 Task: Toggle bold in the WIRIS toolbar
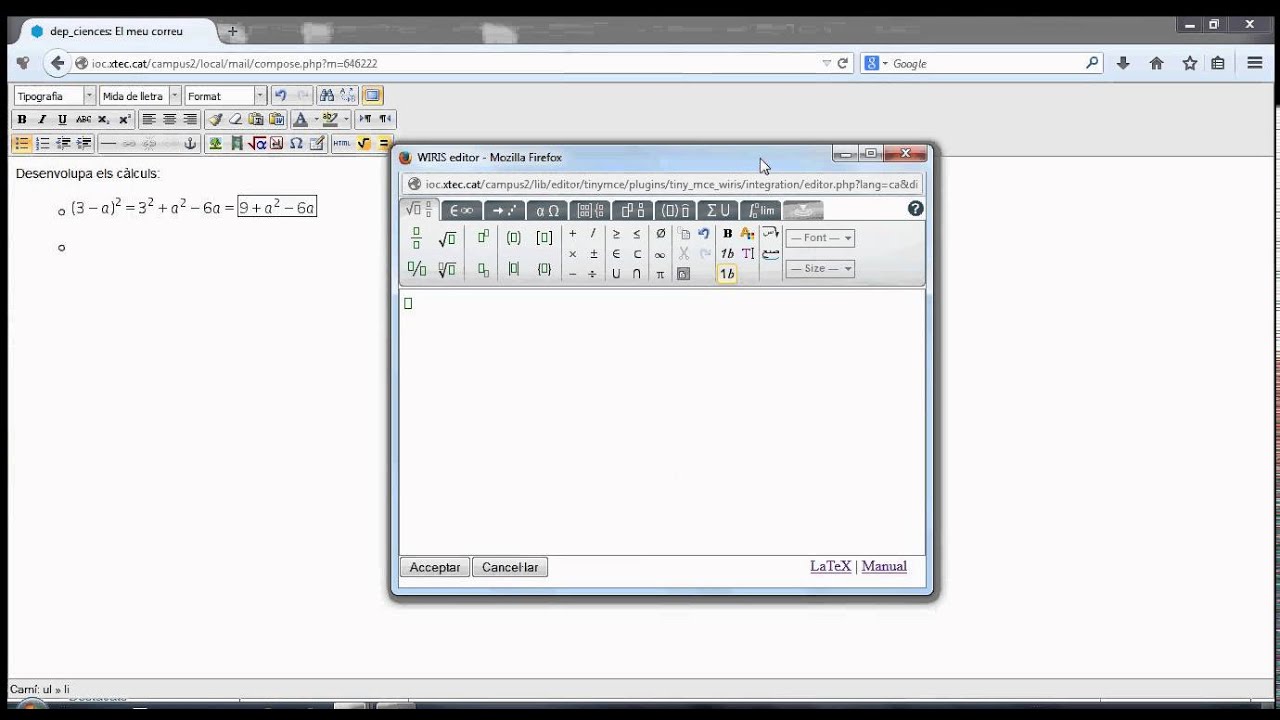tap(727, 234)
